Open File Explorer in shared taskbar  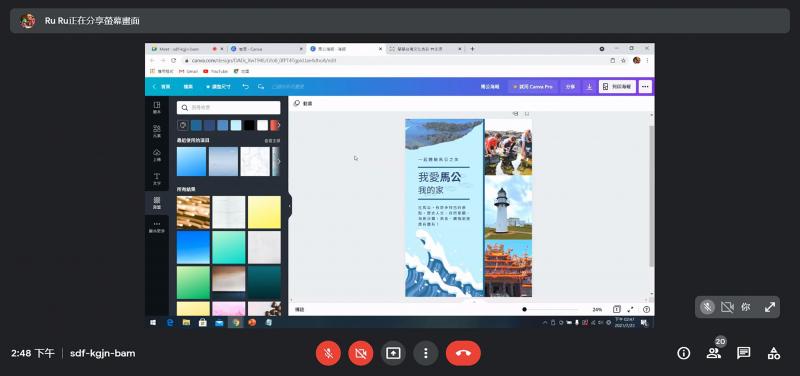[186, 322]
